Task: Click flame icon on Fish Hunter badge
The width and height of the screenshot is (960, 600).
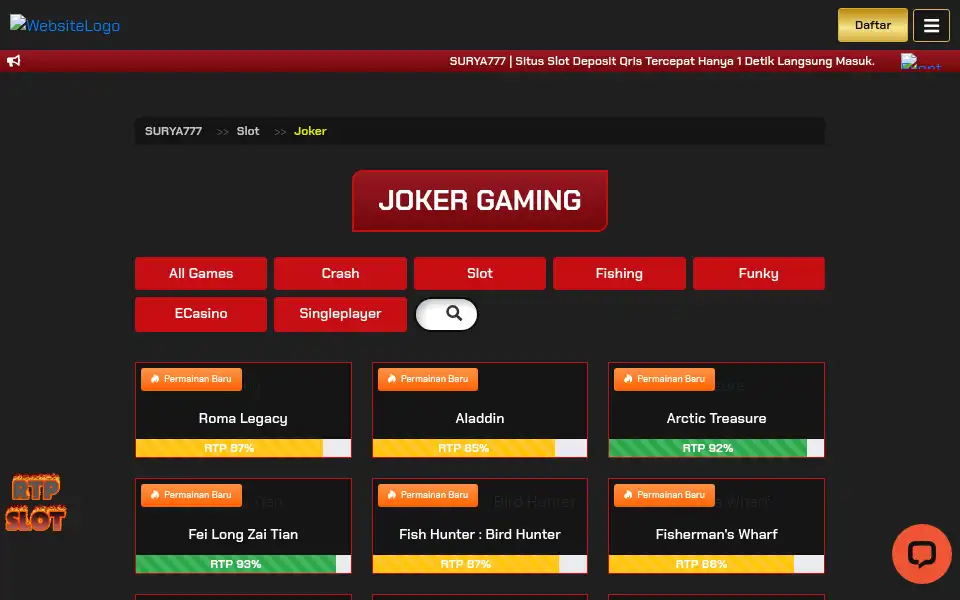Action: (392, 495)
